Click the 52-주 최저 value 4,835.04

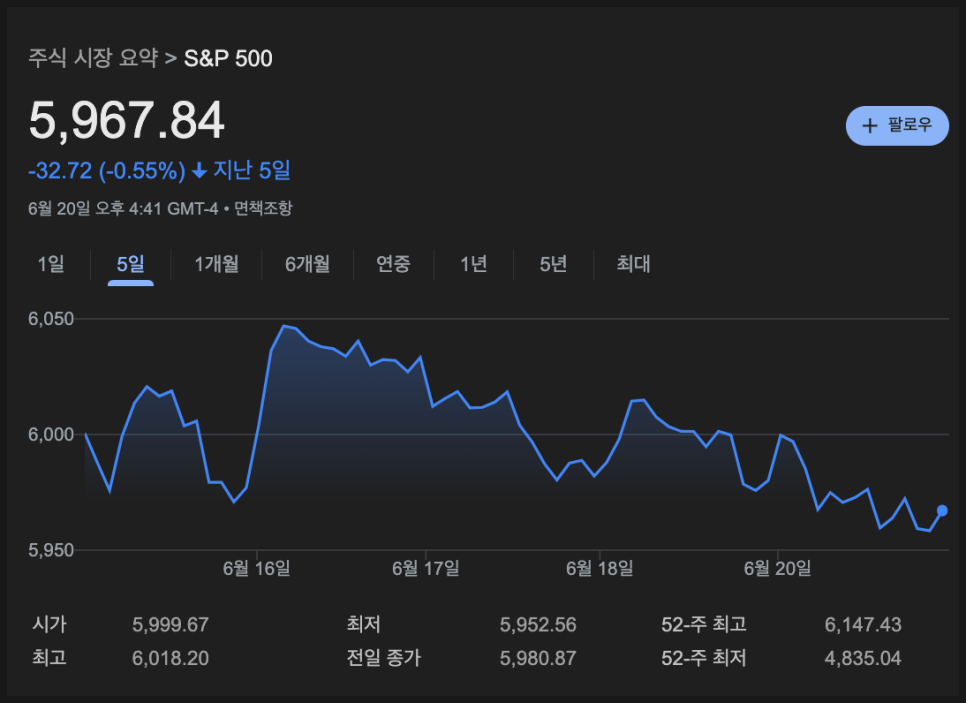(862, 658)
